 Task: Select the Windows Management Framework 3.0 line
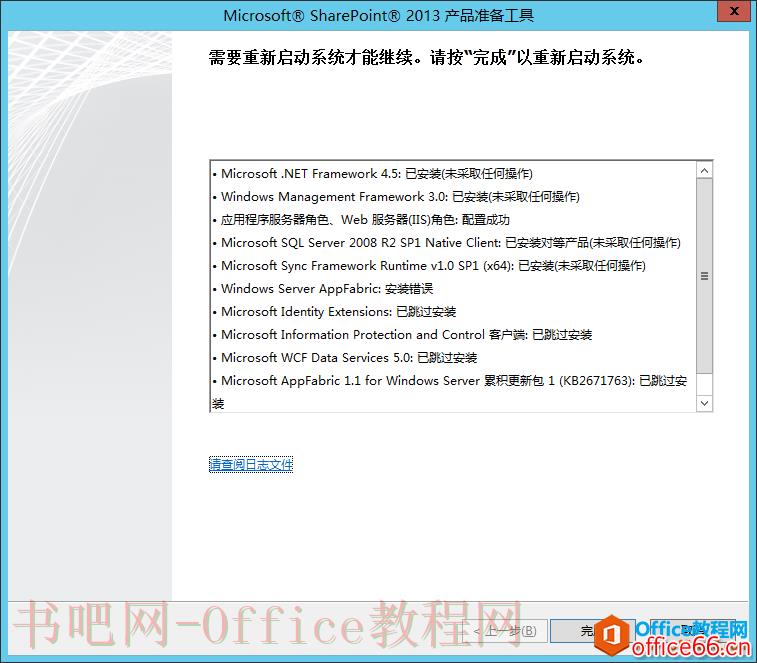click(x=396, y=197)
